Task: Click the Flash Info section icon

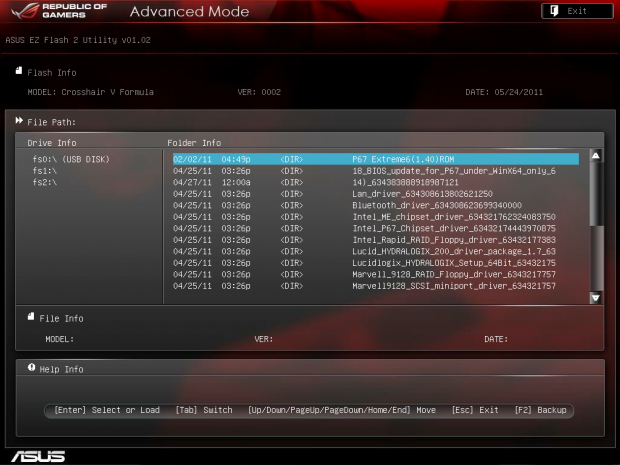Action: [18, 72]
